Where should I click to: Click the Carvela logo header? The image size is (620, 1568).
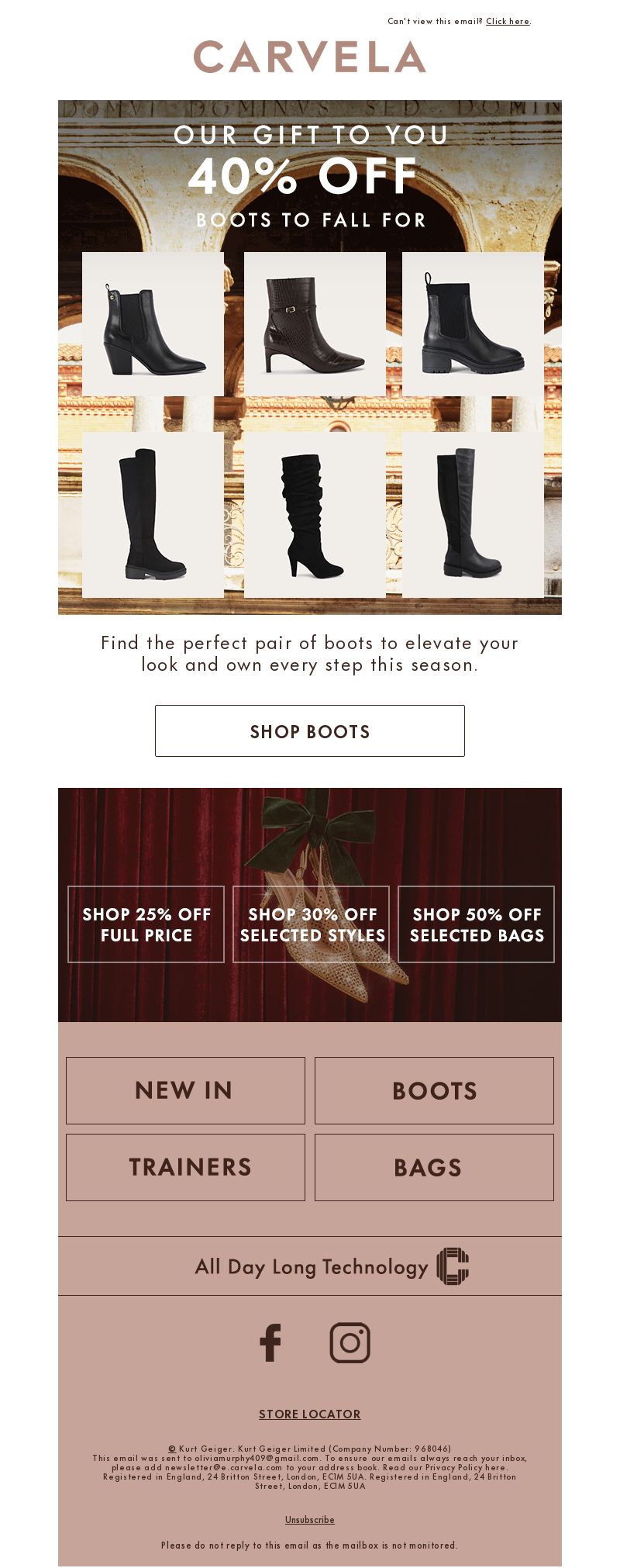(x=310, y=57)
